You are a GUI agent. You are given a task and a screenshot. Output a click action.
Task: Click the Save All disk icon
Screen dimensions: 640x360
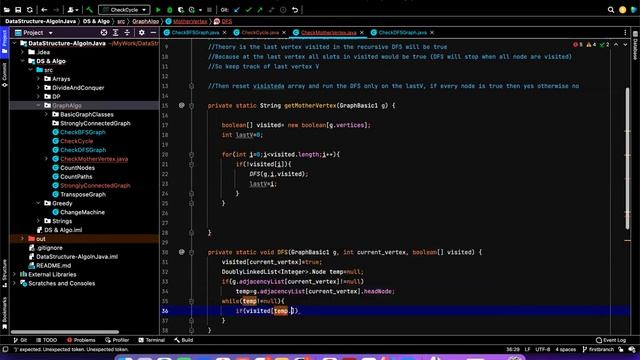[x=18, y=10]
